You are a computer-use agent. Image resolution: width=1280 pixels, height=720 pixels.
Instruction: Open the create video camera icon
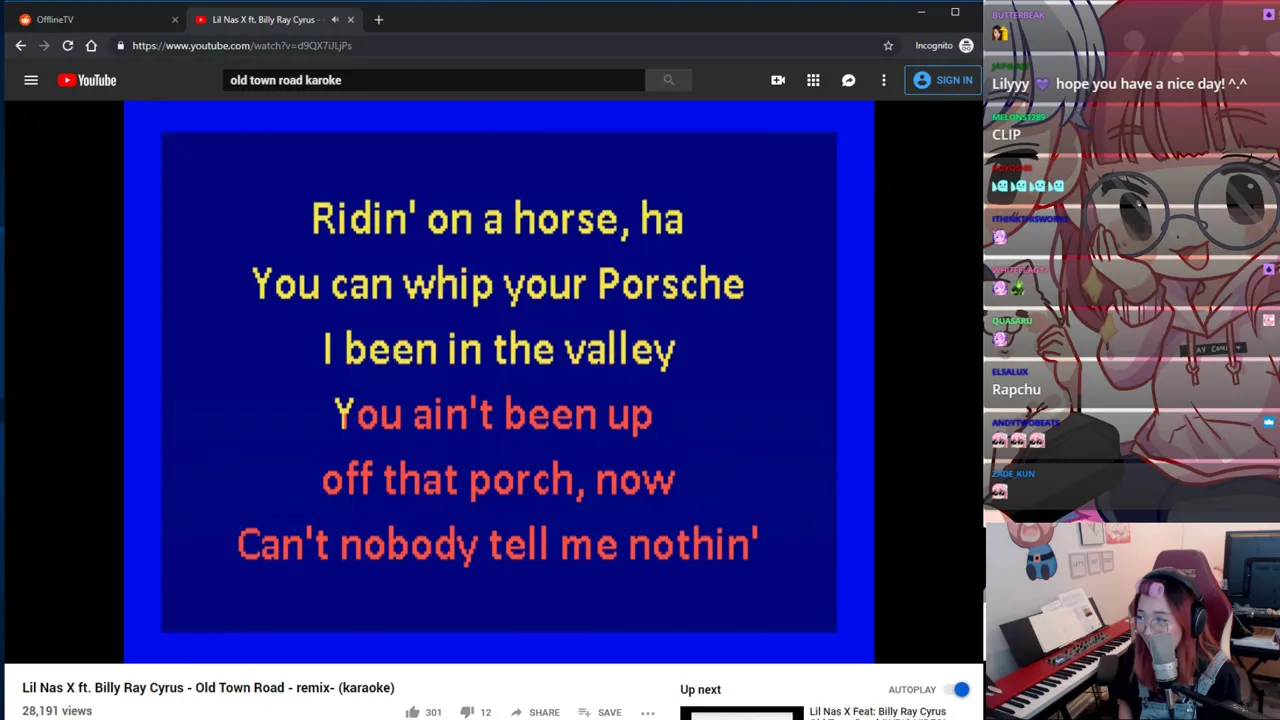coord(778,80)
